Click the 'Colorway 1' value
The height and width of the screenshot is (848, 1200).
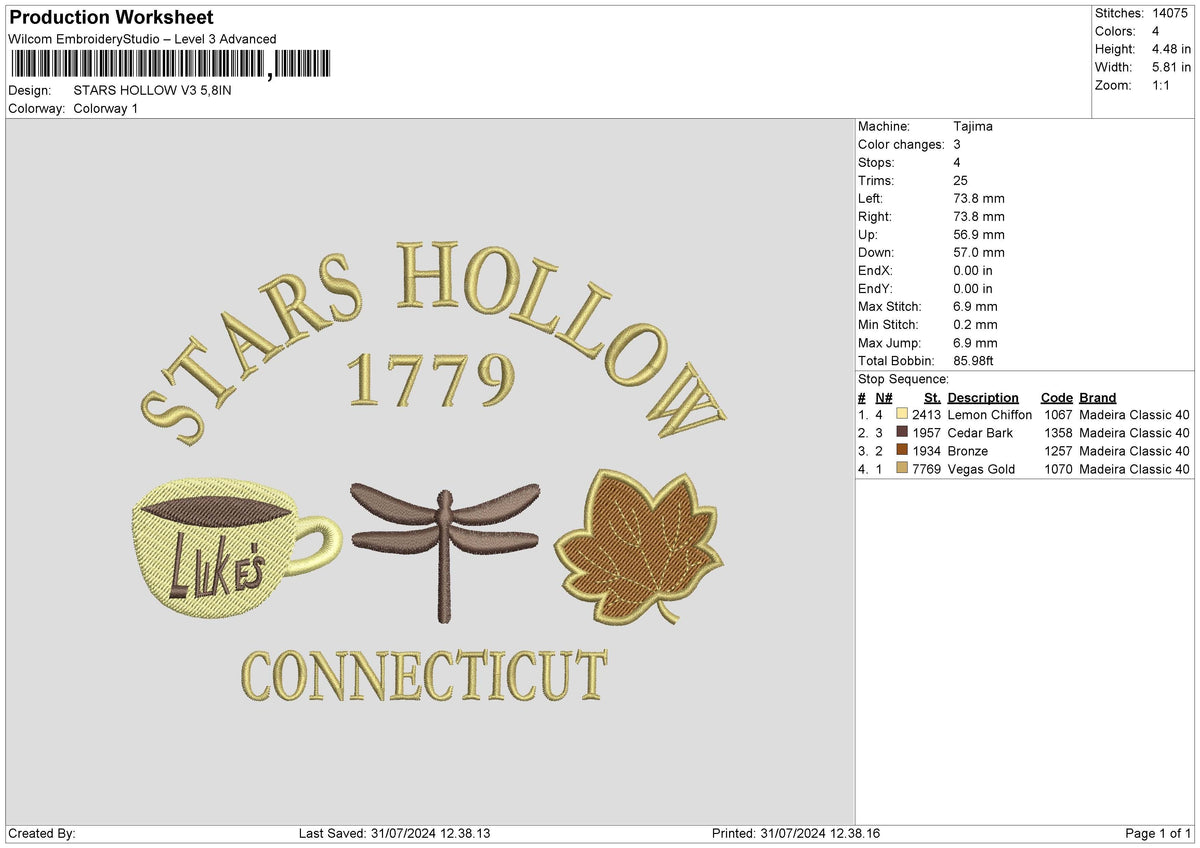point(106,108)
